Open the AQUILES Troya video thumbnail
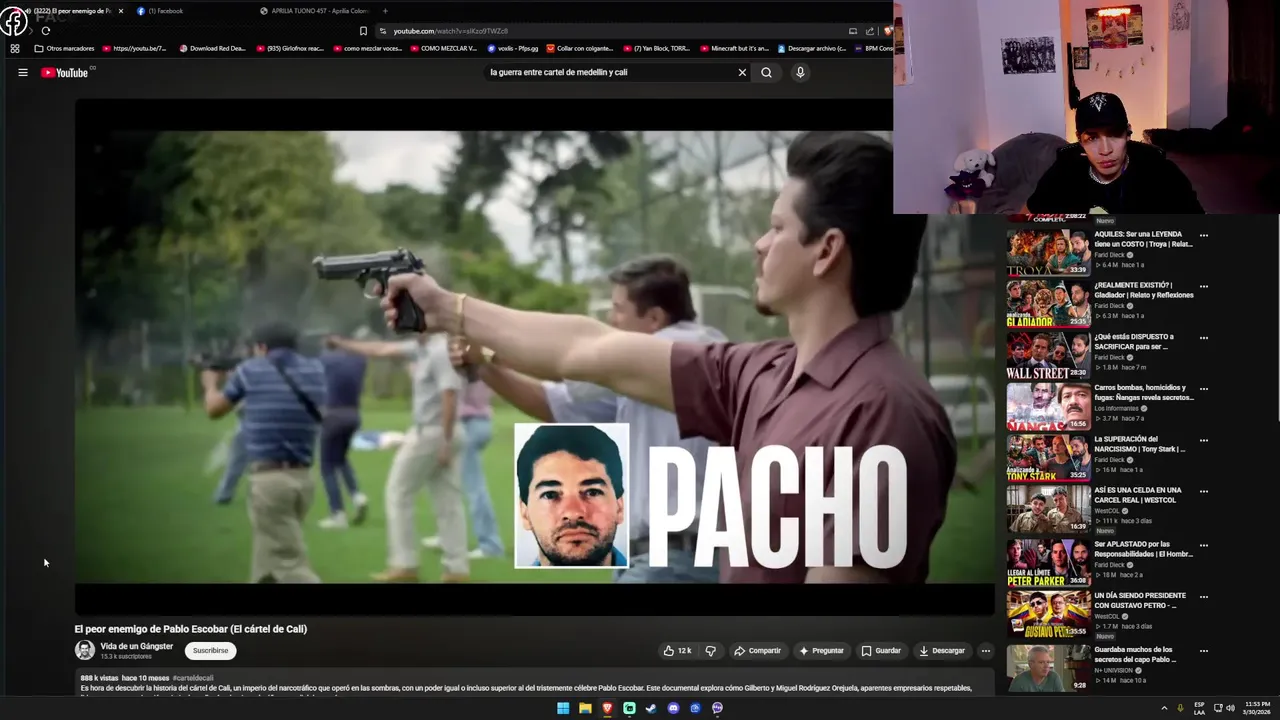 tap(1048, 252)
